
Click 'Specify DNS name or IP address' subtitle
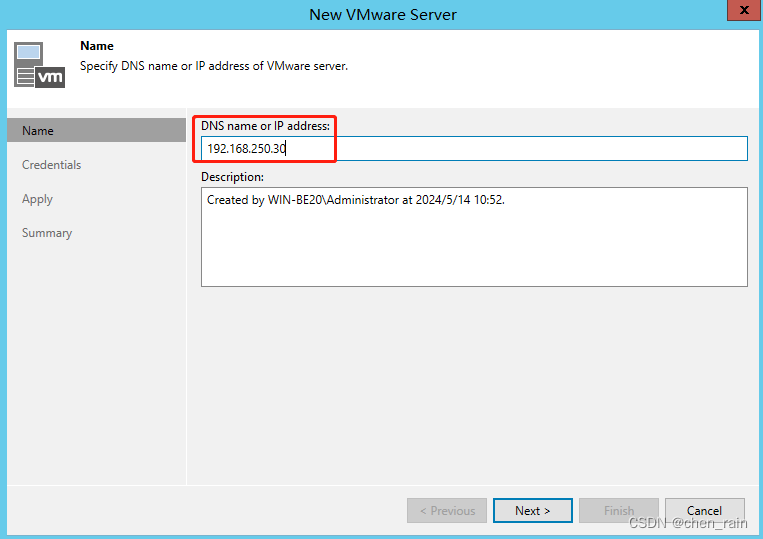[214, 66]
